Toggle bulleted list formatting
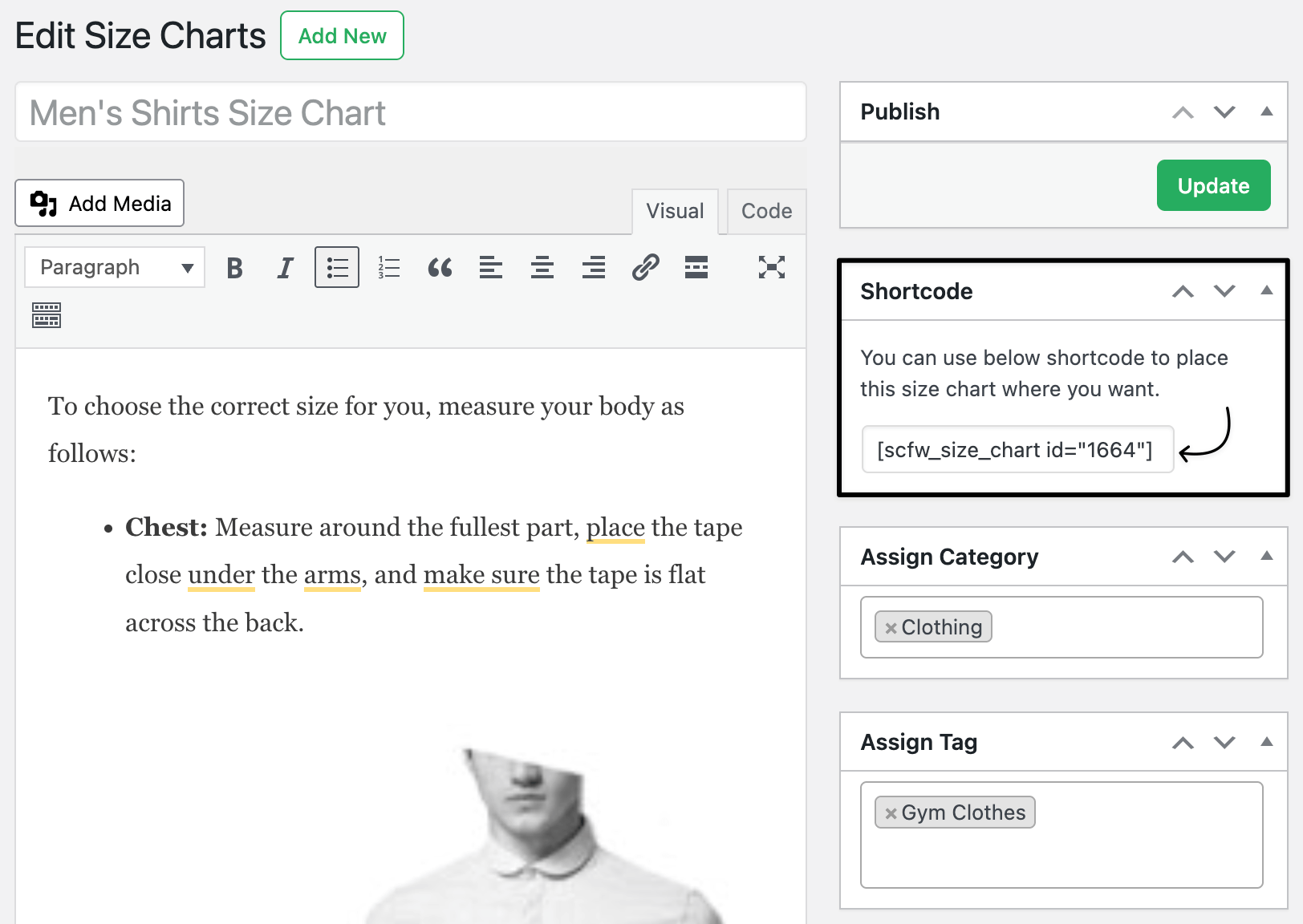Image resolution: width=1303 pixels, height=924 pixels. pos(337,267)
